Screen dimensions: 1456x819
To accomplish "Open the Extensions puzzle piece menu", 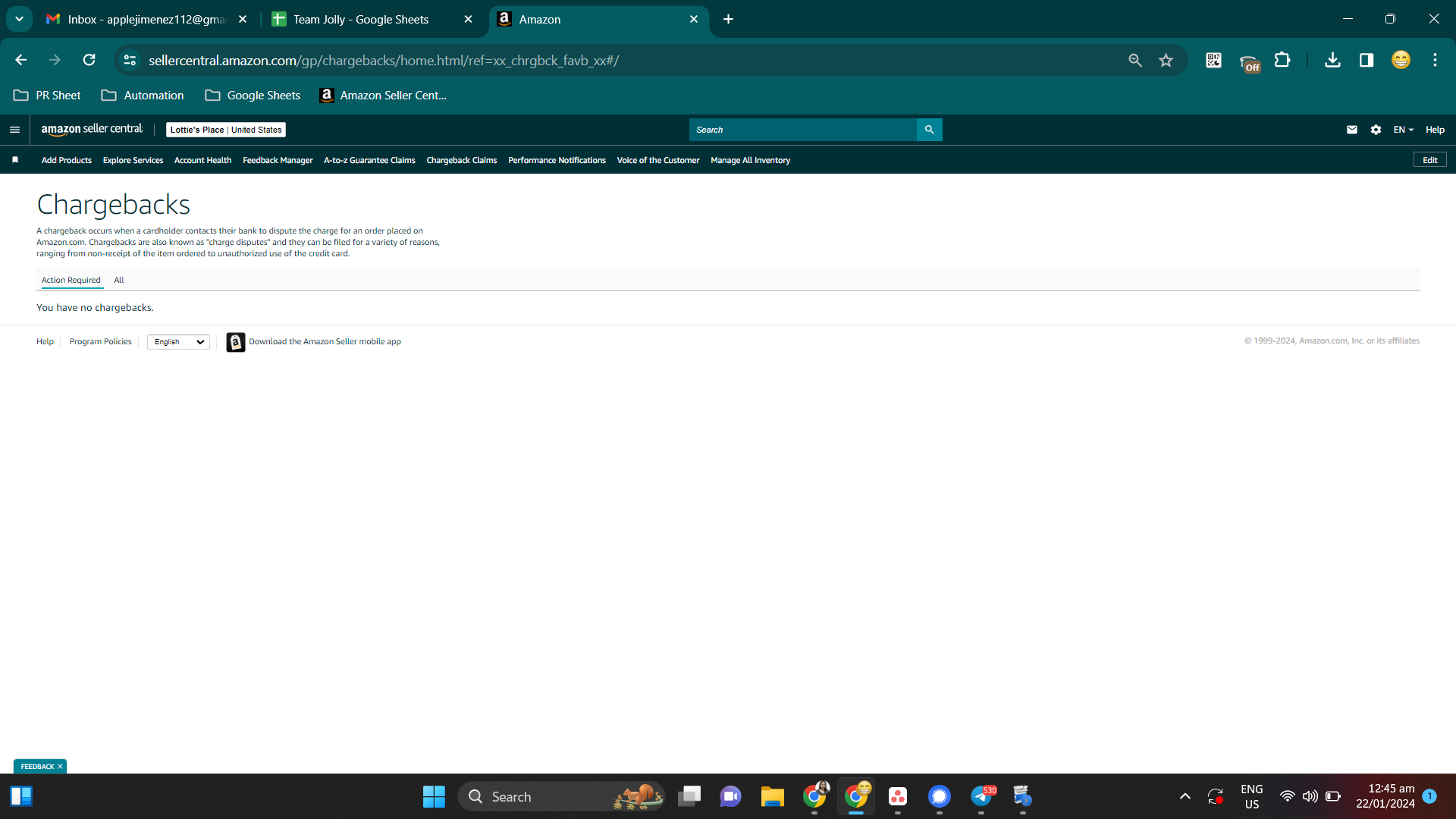I will [x=1282, y=60].
